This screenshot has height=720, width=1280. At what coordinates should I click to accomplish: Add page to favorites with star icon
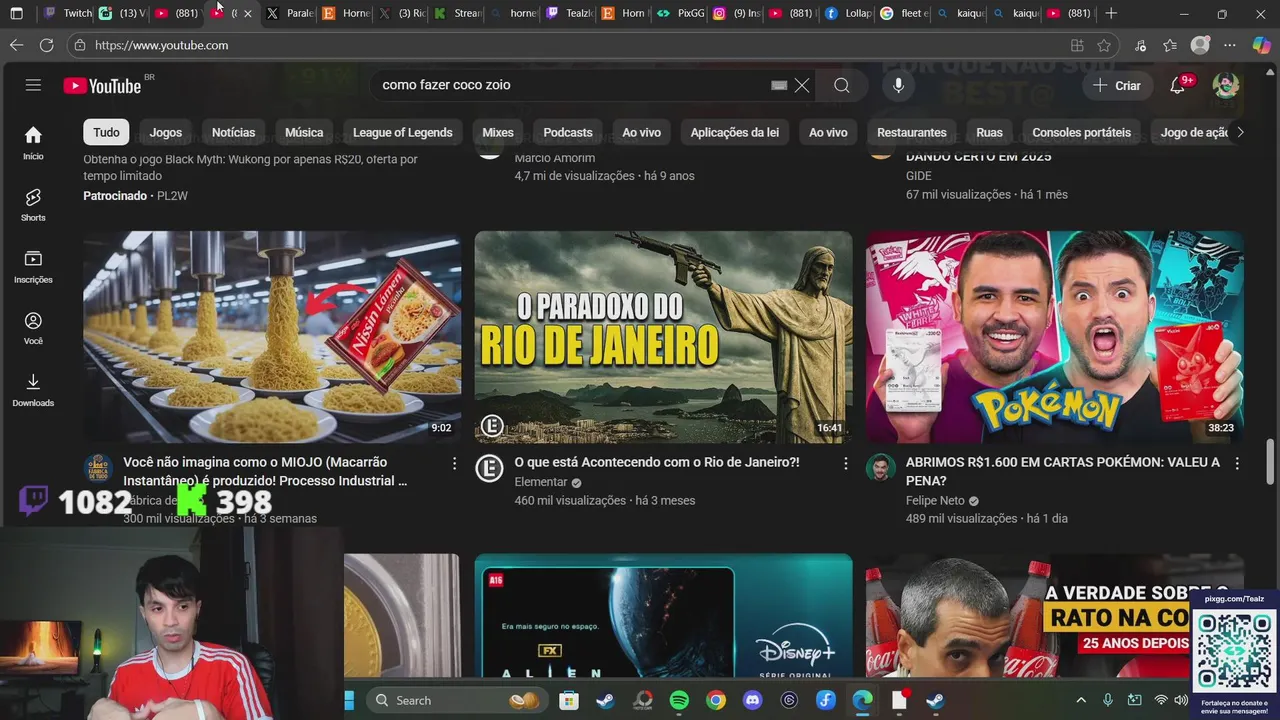(x=1104, y=45)
